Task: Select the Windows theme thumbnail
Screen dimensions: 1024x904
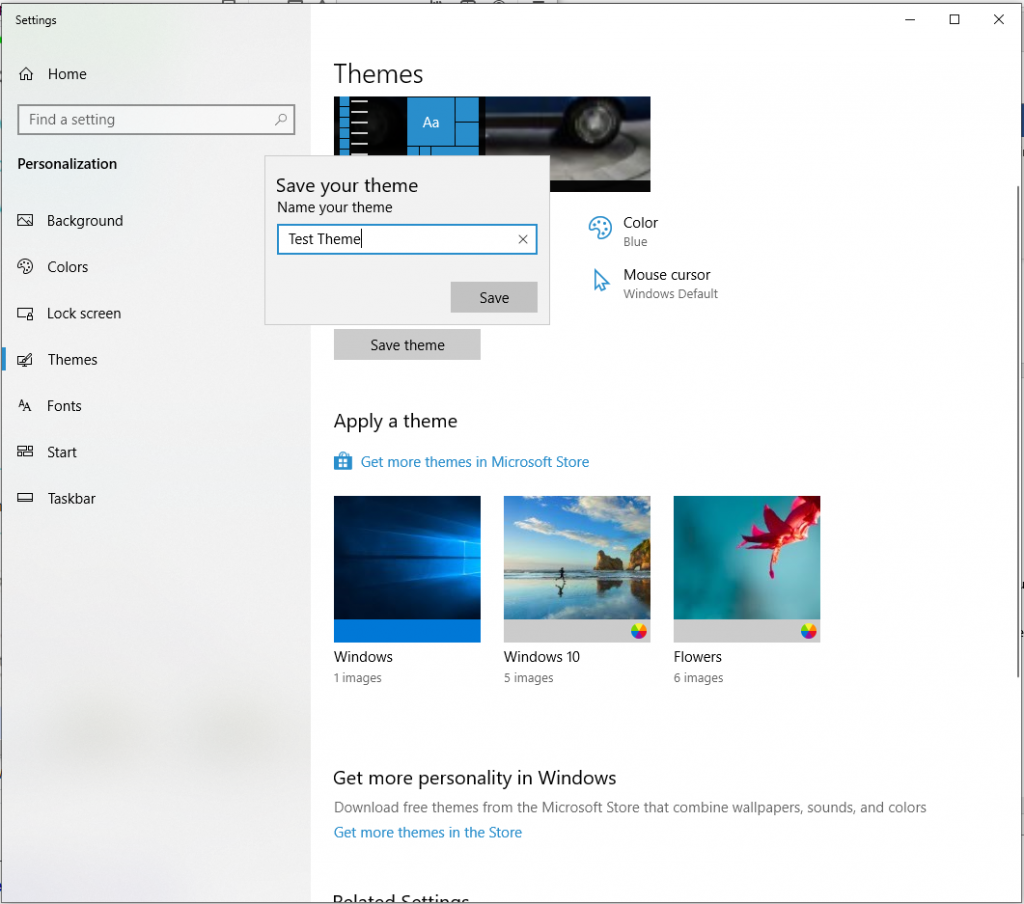Action: [x=407, y=568]
